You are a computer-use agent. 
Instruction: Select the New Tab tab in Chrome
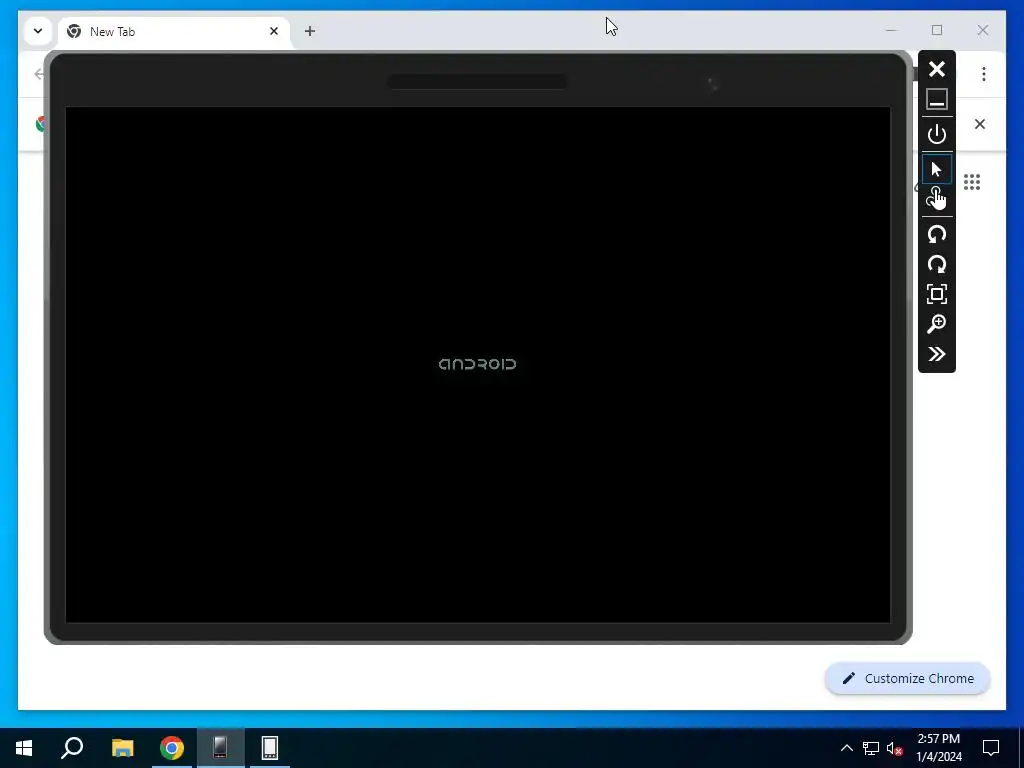[174, 31]
